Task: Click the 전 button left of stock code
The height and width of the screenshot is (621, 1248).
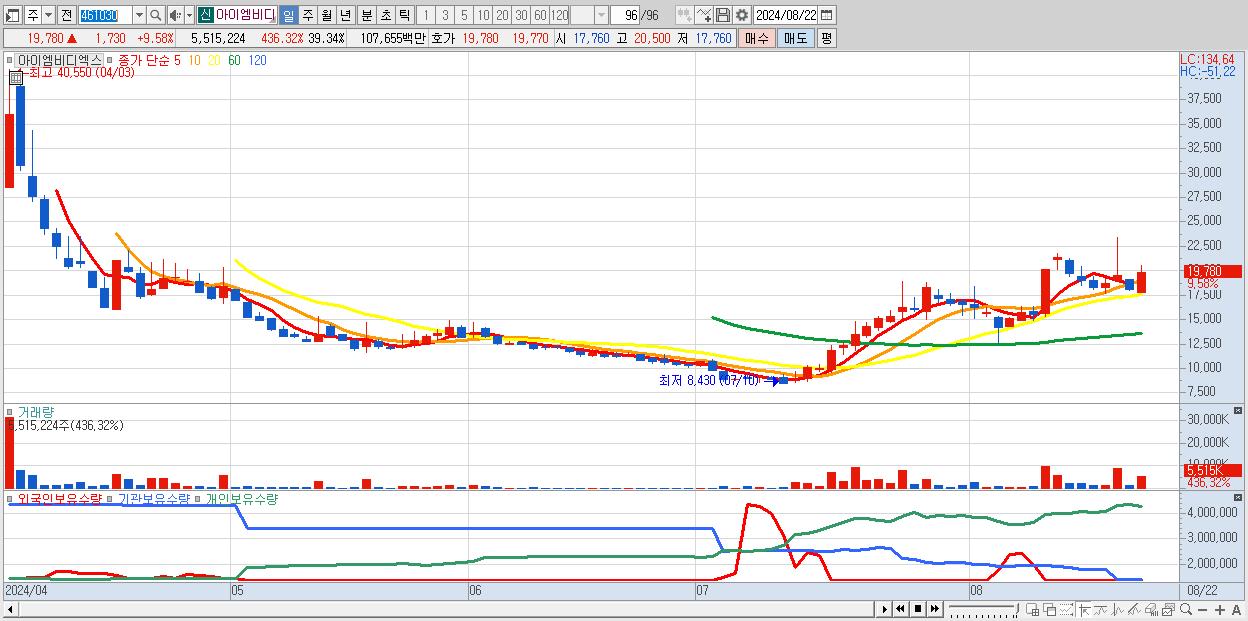Action: tap(66, 15)
